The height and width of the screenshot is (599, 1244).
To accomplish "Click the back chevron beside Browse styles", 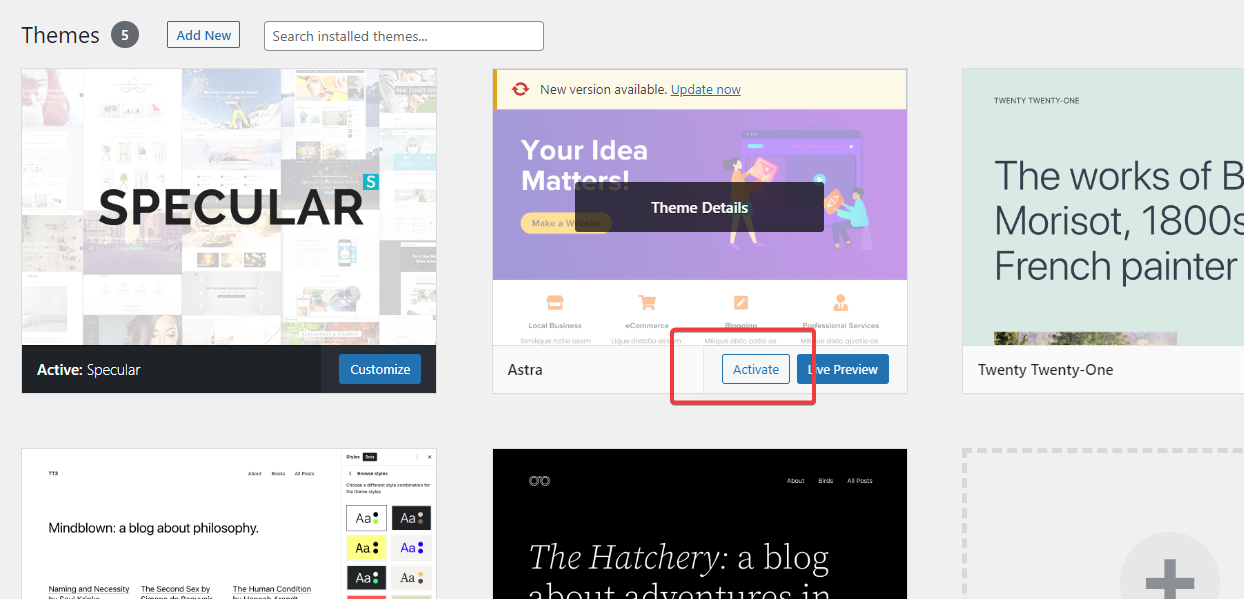I will [350, 473].
